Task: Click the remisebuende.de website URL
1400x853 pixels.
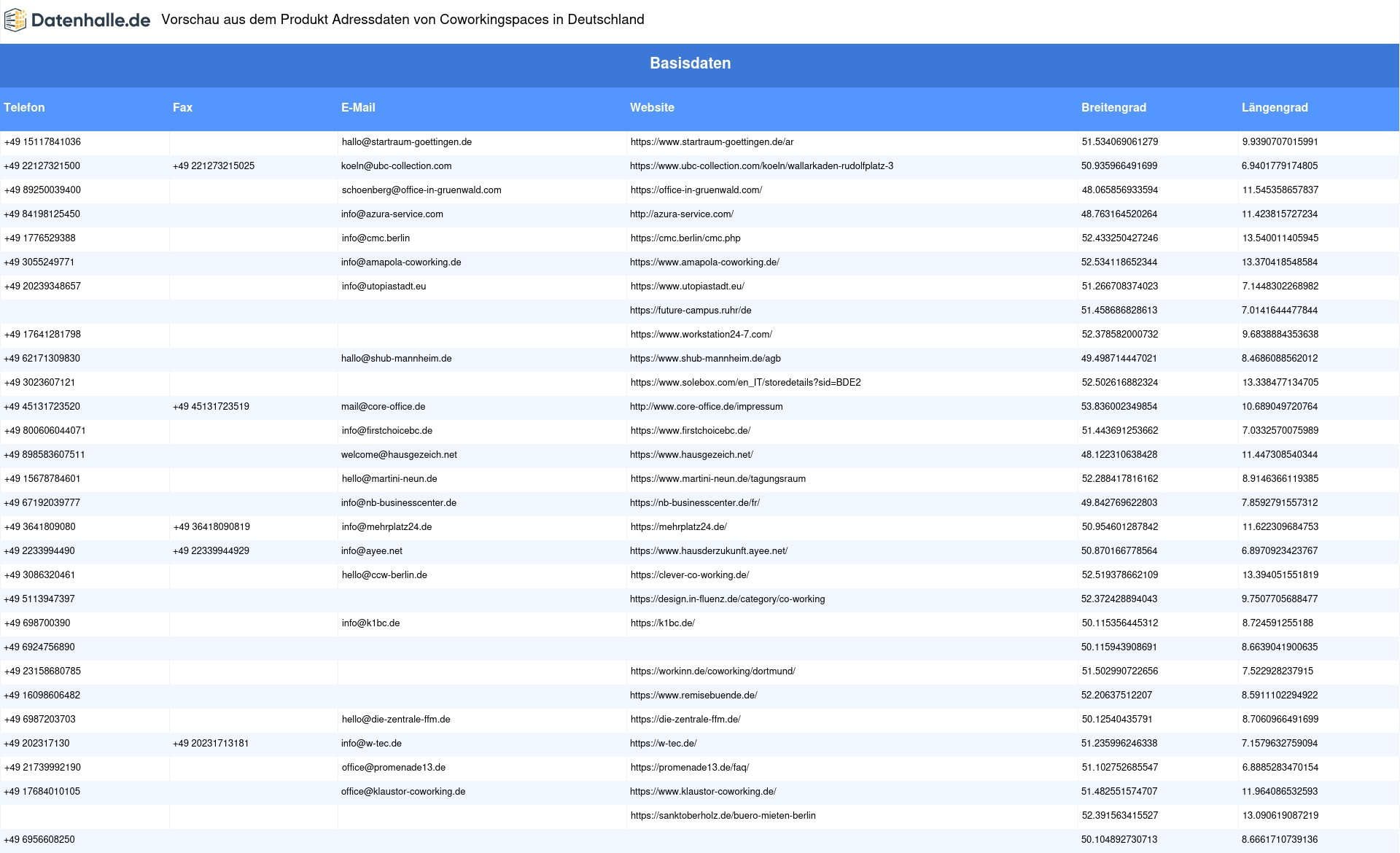Action: (x=693, y=696)
